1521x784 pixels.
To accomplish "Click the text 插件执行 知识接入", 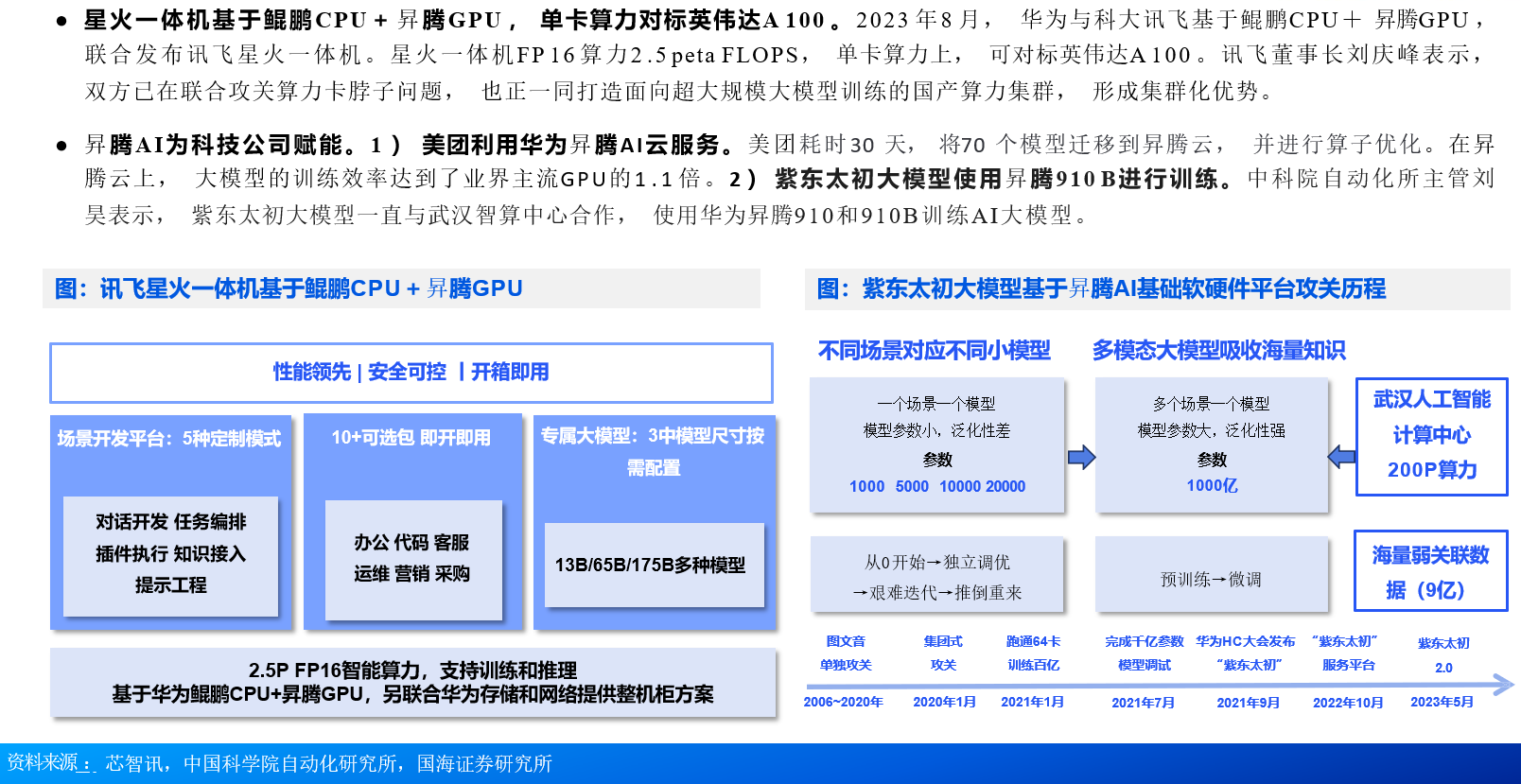I will 170,553.
